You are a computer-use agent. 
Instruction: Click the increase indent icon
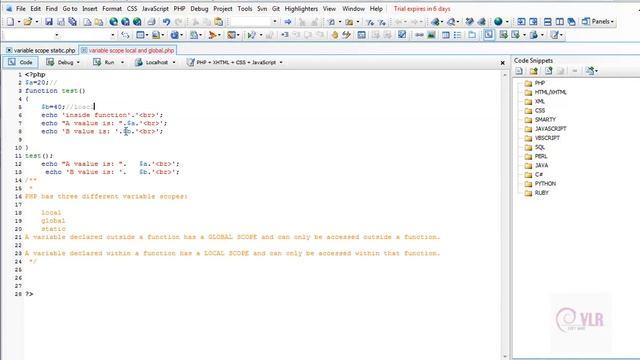(284, 35)
